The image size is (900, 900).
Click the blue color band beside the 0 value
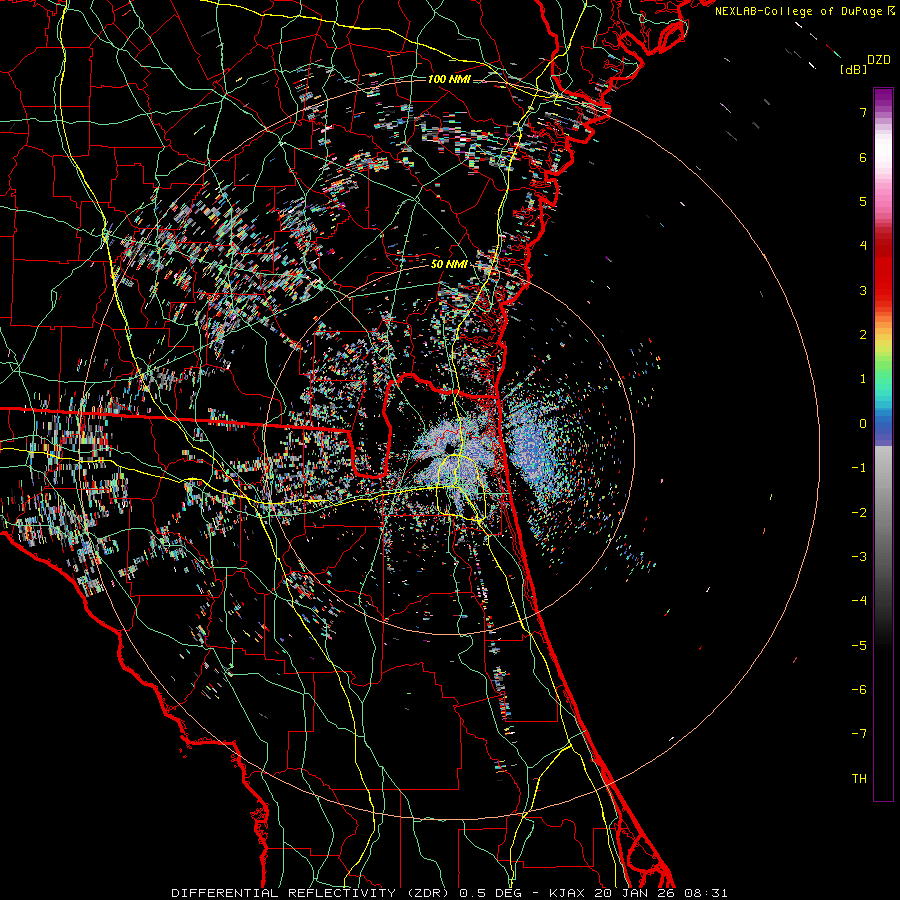point(883,425)
